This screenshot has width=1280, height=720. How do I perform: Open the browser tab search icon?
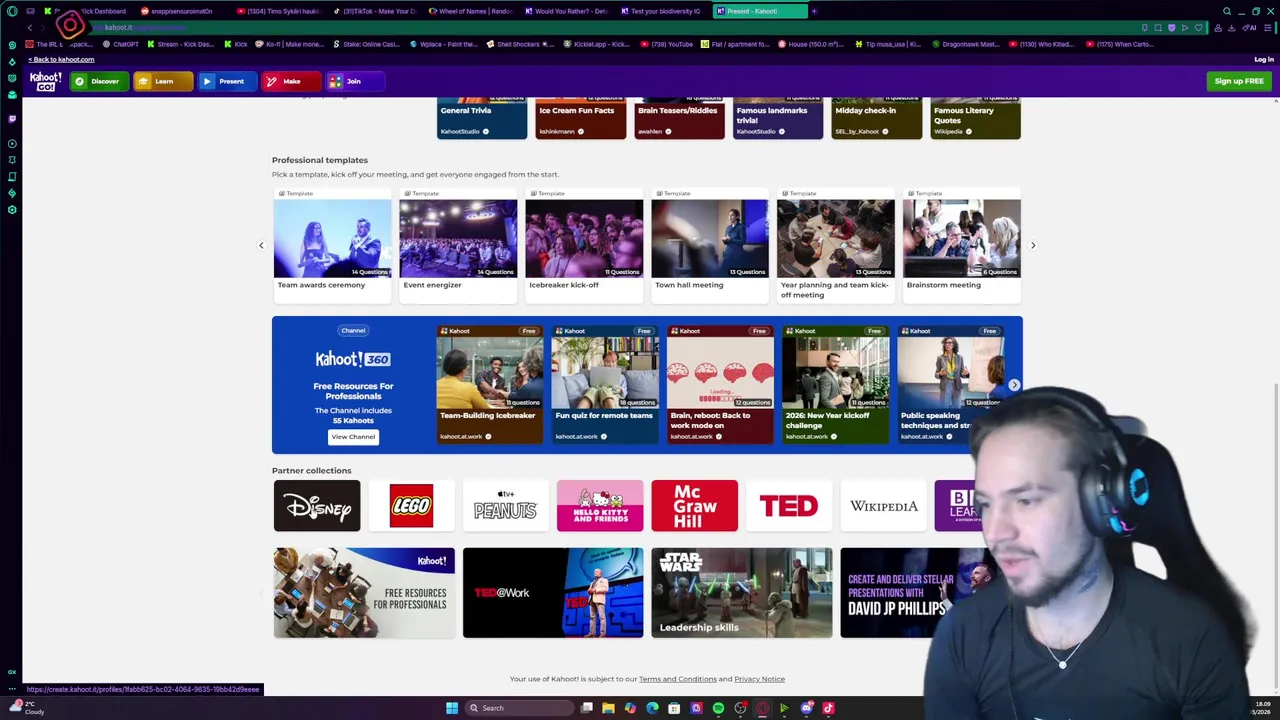point(1227,11)
